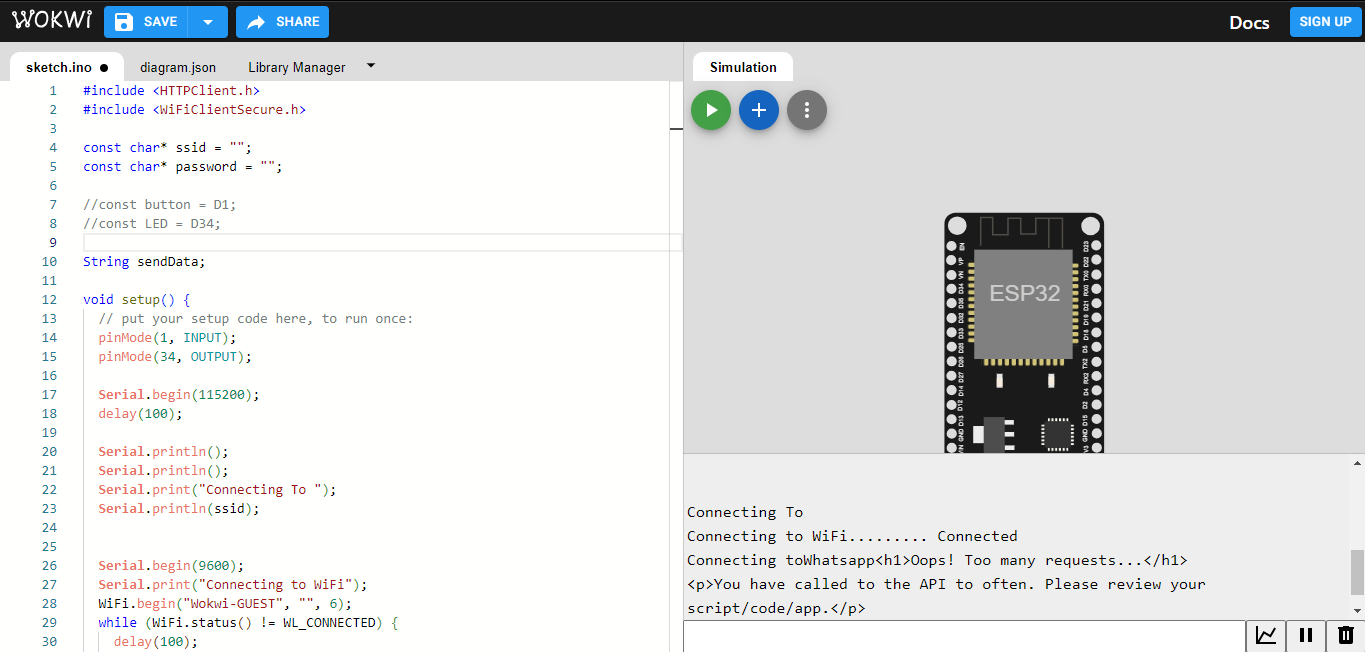
Task: Click the comment '//const button = D1;'
Action: click(160, 205)
